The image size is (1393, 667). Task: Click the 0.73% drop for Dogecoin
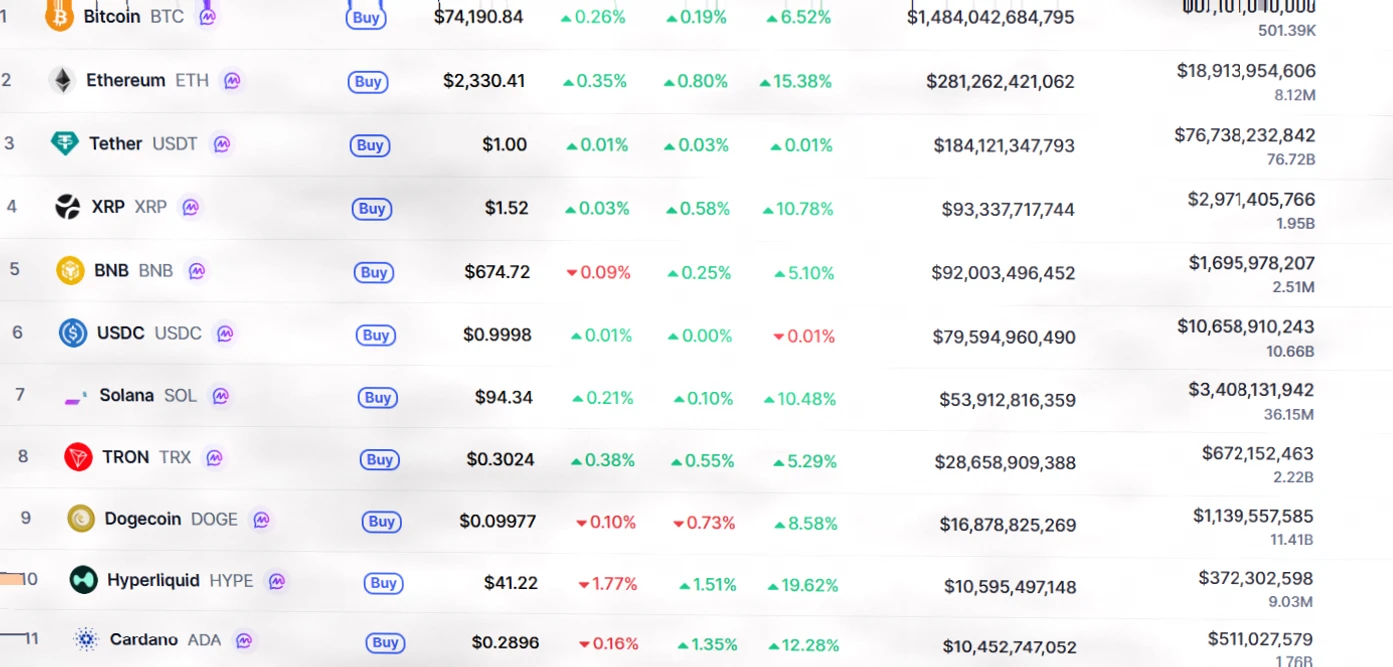coord(704,523)
